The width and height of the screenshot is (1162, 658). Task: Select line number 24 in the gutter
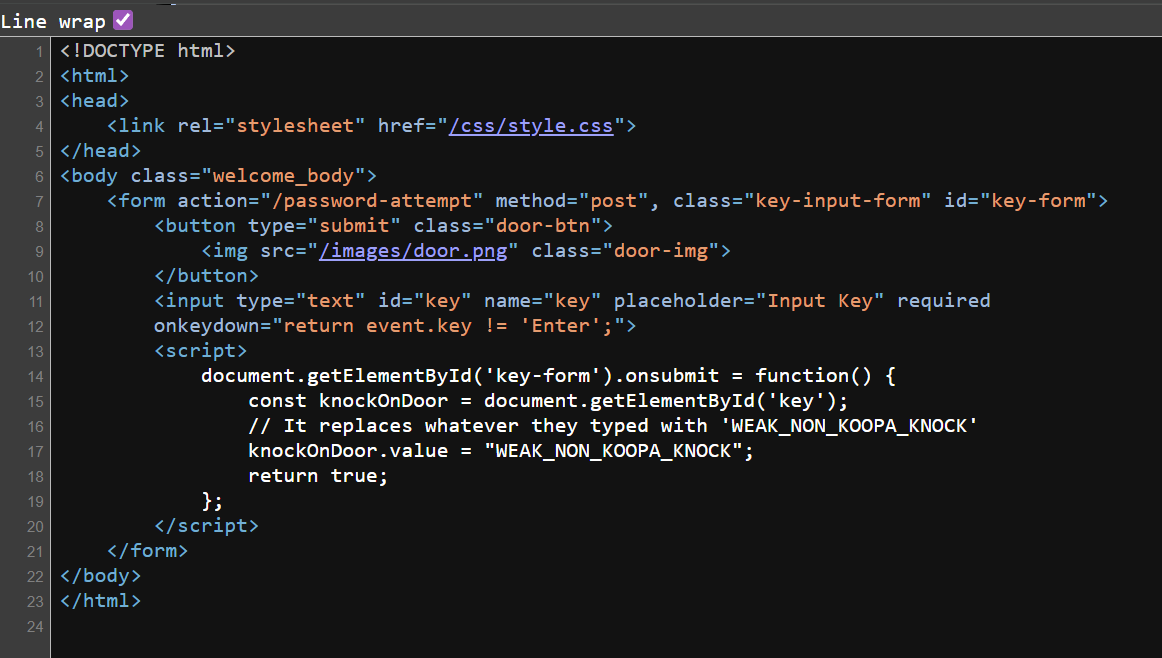tap(35, 626)
